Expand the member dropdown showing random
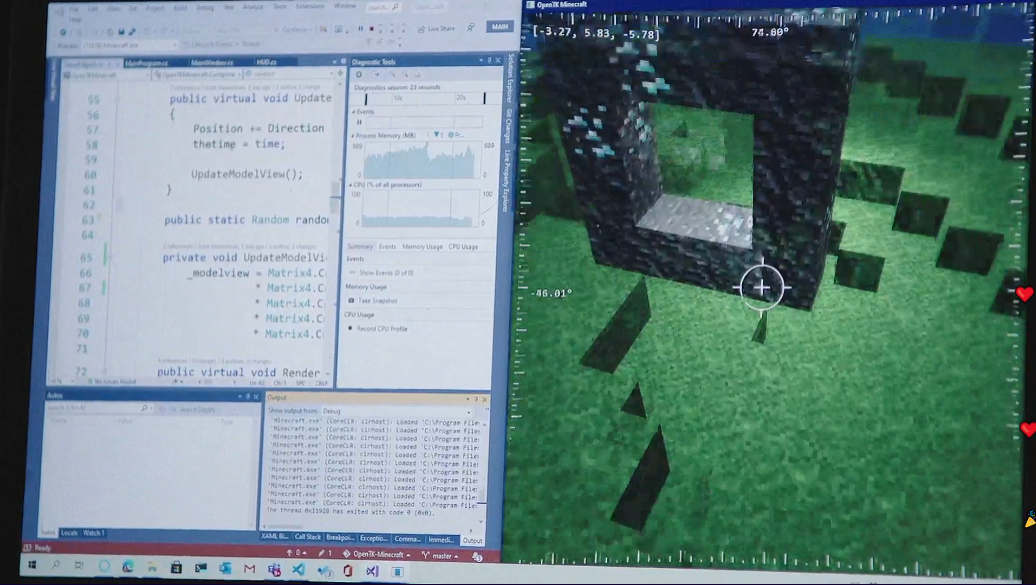The height and width of the screenshot is (585, 1036). coord(291,74)
